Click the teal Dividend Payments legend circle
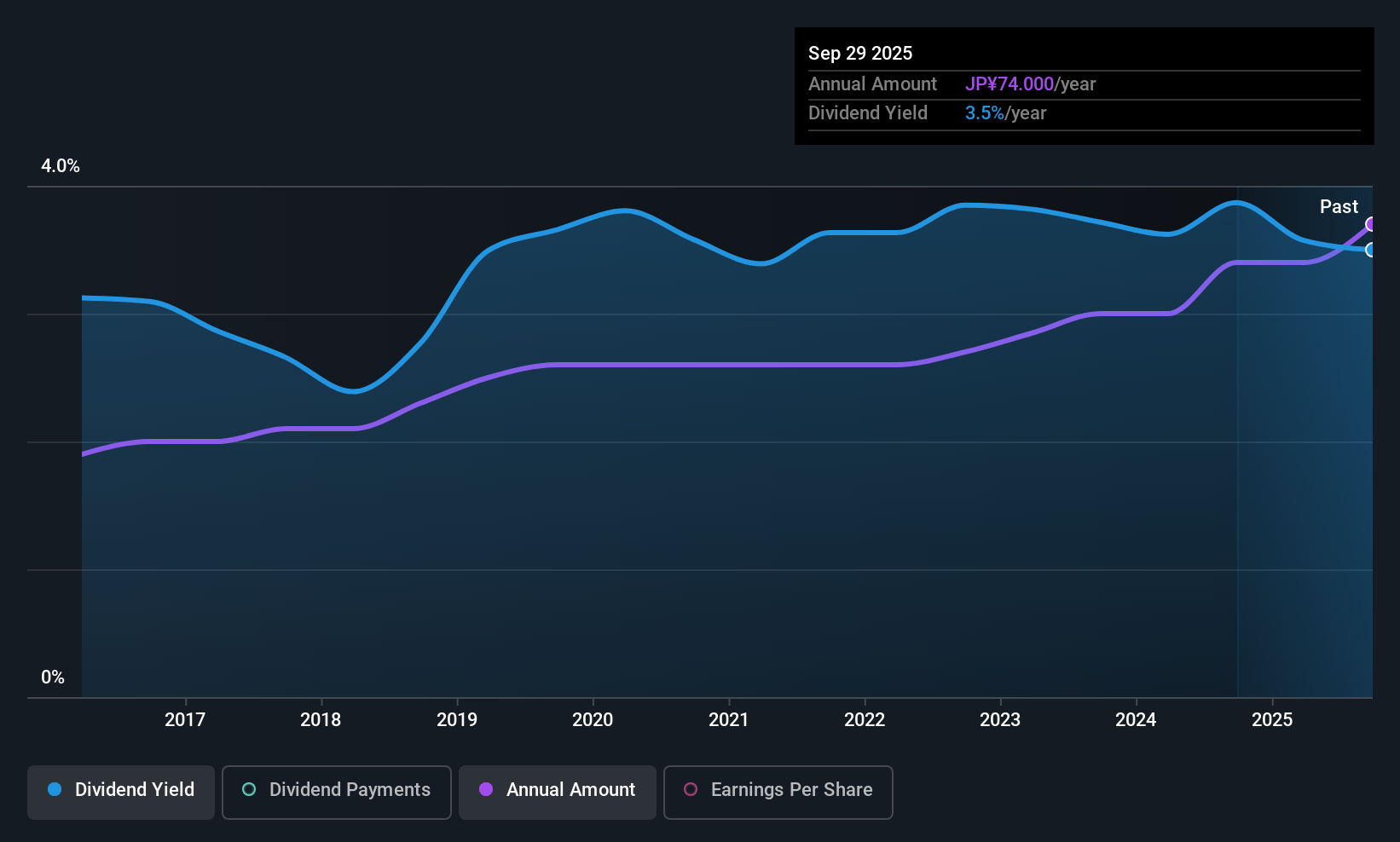Screen dimensions: 1400x842 pos(249,789)
